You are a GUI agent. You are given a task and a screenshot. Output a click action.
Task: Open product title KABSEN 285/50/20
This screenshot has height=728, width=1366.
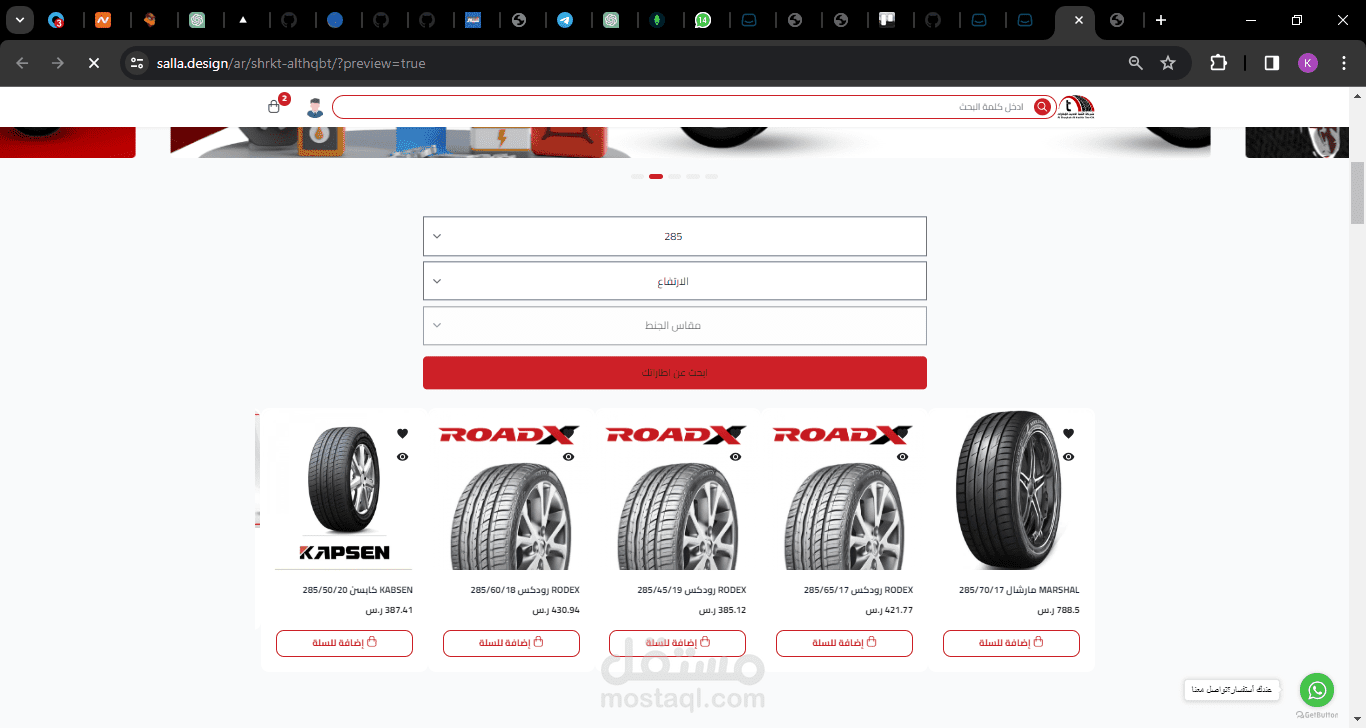(x=357, y=590)
